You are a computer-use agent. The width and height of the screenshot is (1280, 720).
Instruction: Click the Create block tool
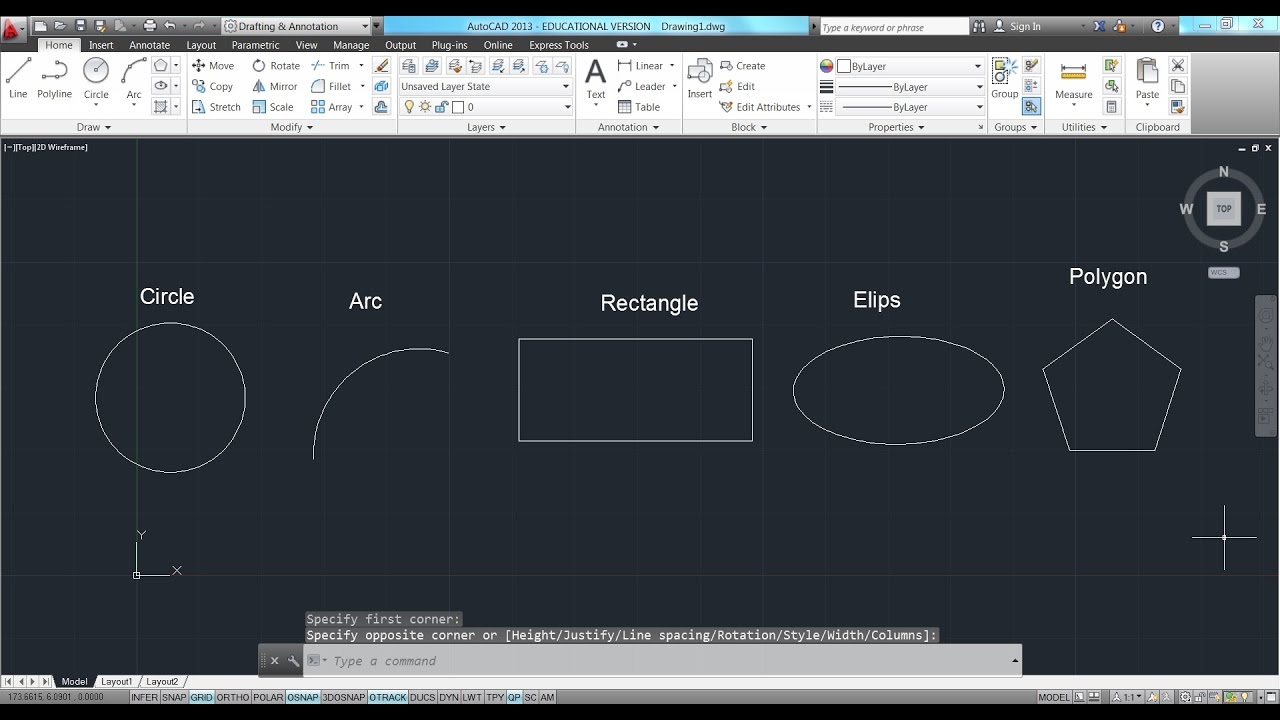pos(742,66)
